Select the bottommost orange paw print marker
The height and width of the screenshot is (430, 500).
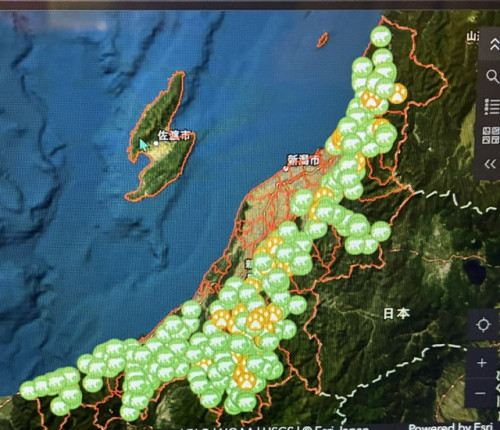(245, 378)
